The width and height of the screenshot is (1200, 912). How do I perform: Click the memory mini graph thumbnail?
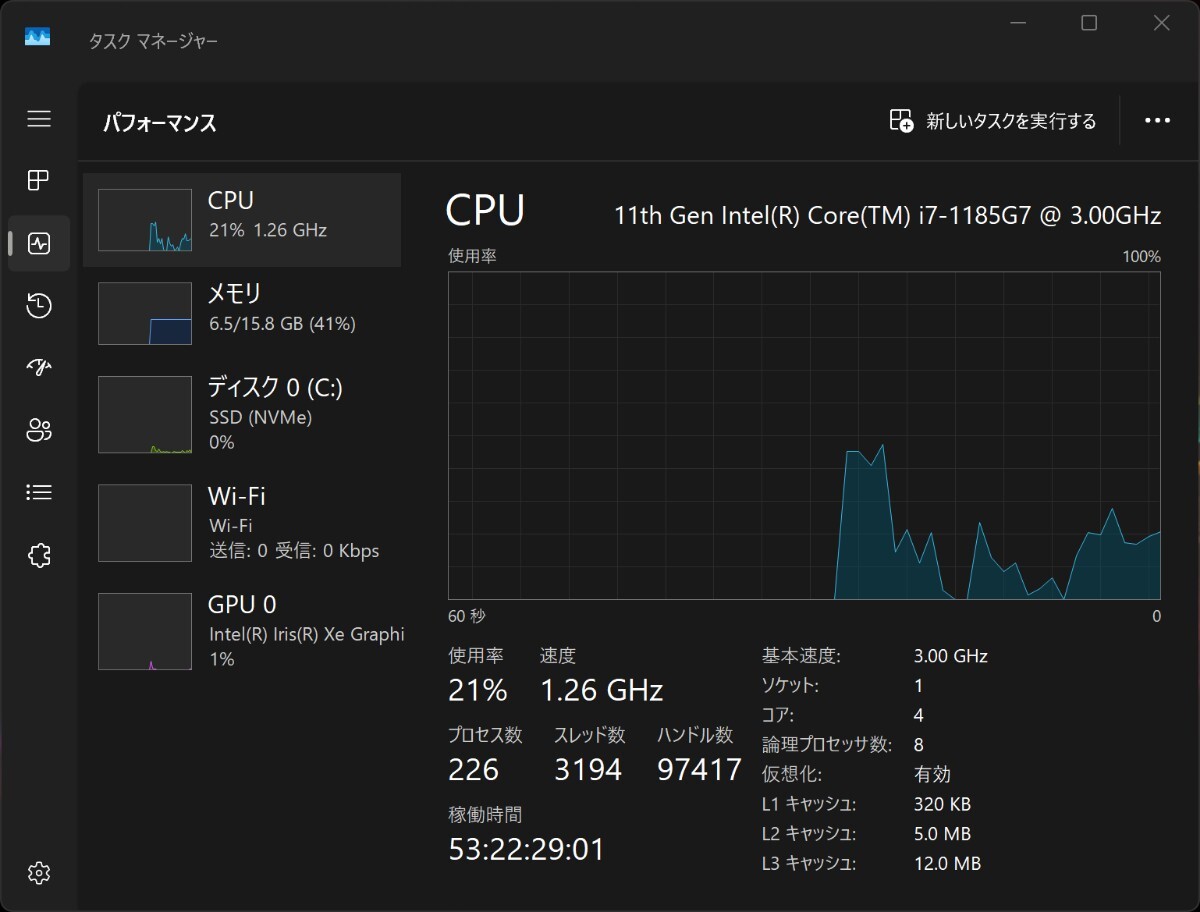145,313
